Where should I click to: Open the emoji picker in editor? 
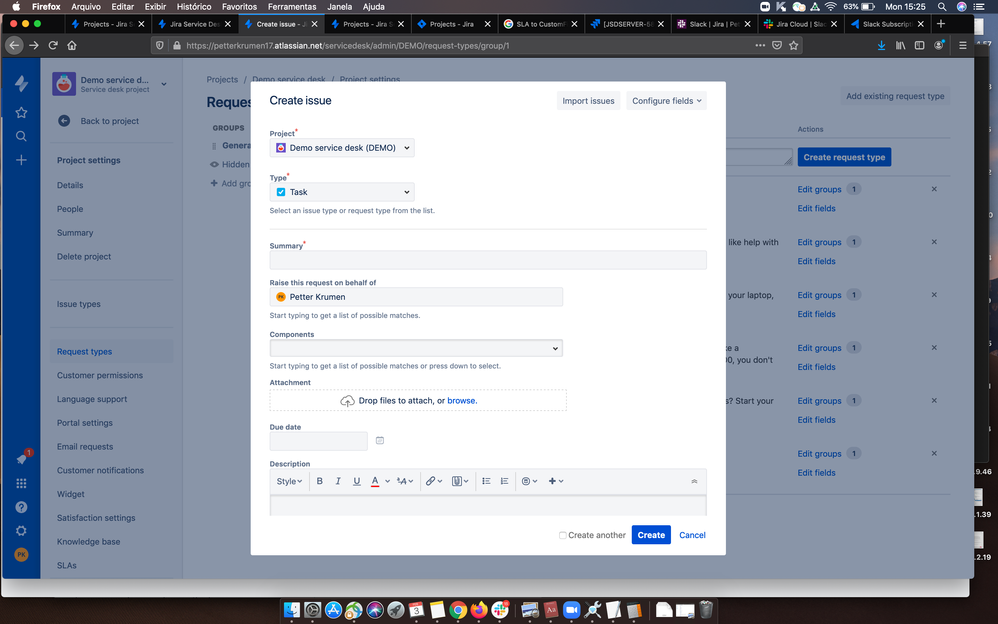(x=530, y=481)
